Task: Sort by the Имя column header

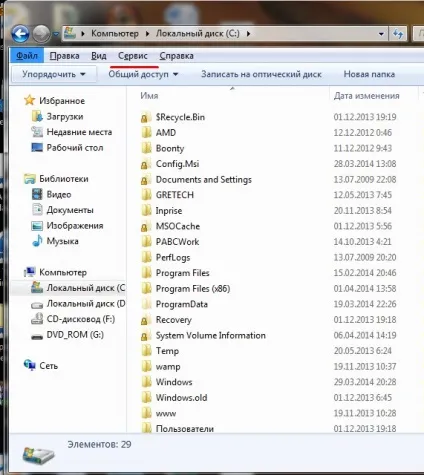Action: [x=149, y=96]
